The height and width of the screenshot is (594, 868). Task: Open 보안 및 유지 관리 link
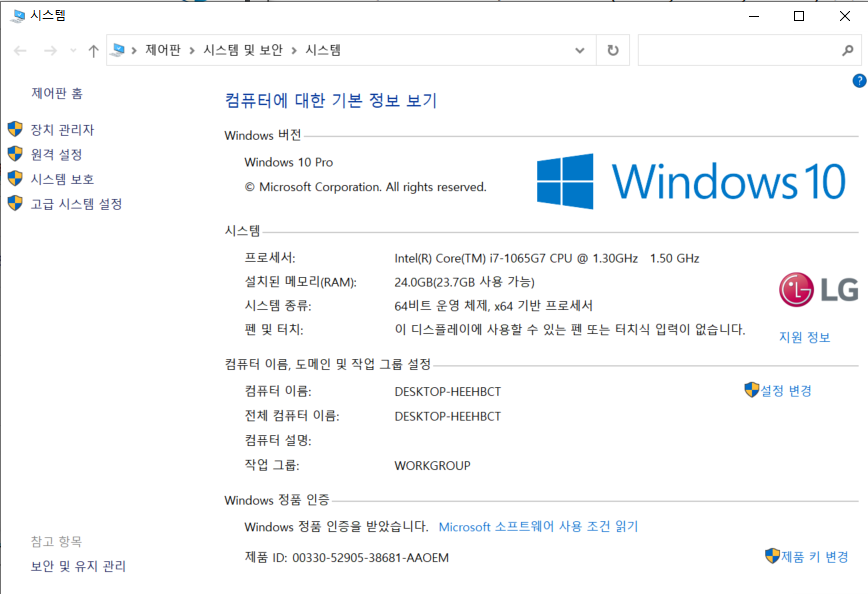(x=78, y=566)
